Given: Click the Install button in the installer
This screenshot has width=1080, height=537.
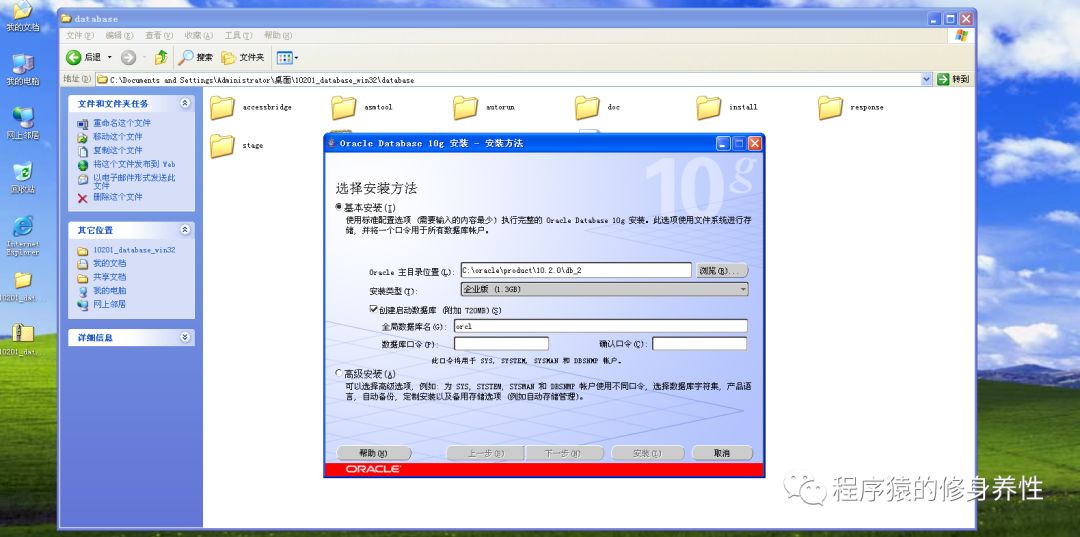Looking at the screenshot, I should click(x=646, y=453).
